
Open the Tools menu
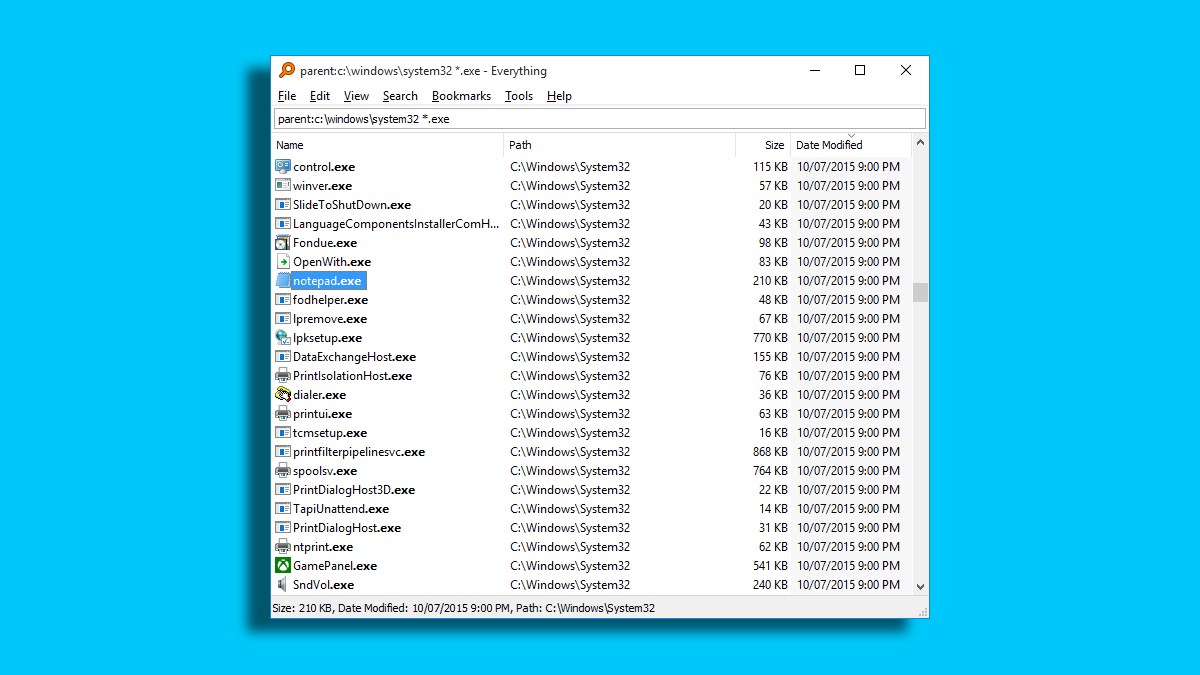[x=519, y=96]
